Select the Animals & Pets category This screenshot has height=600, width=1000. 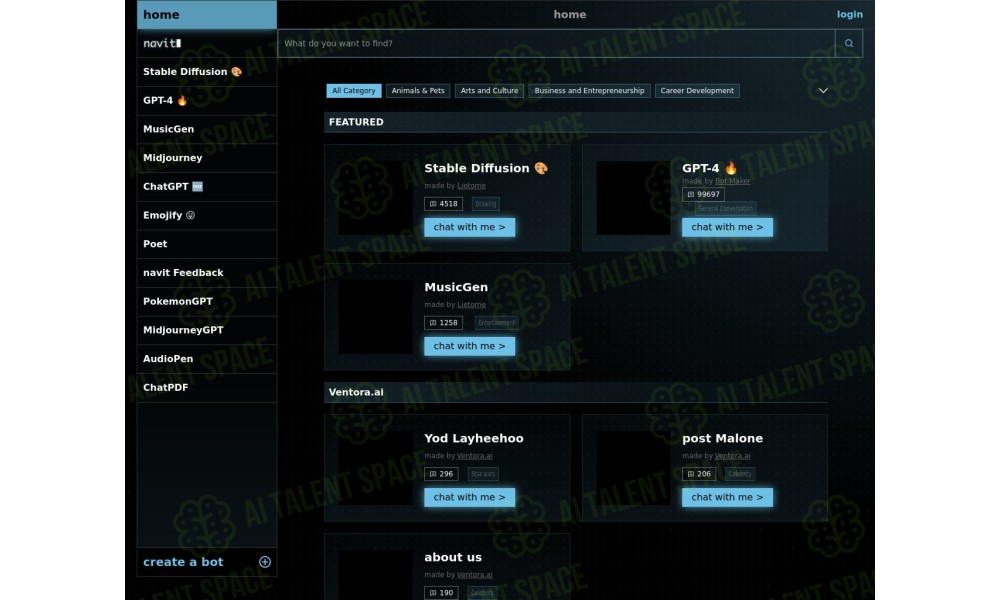418,91
